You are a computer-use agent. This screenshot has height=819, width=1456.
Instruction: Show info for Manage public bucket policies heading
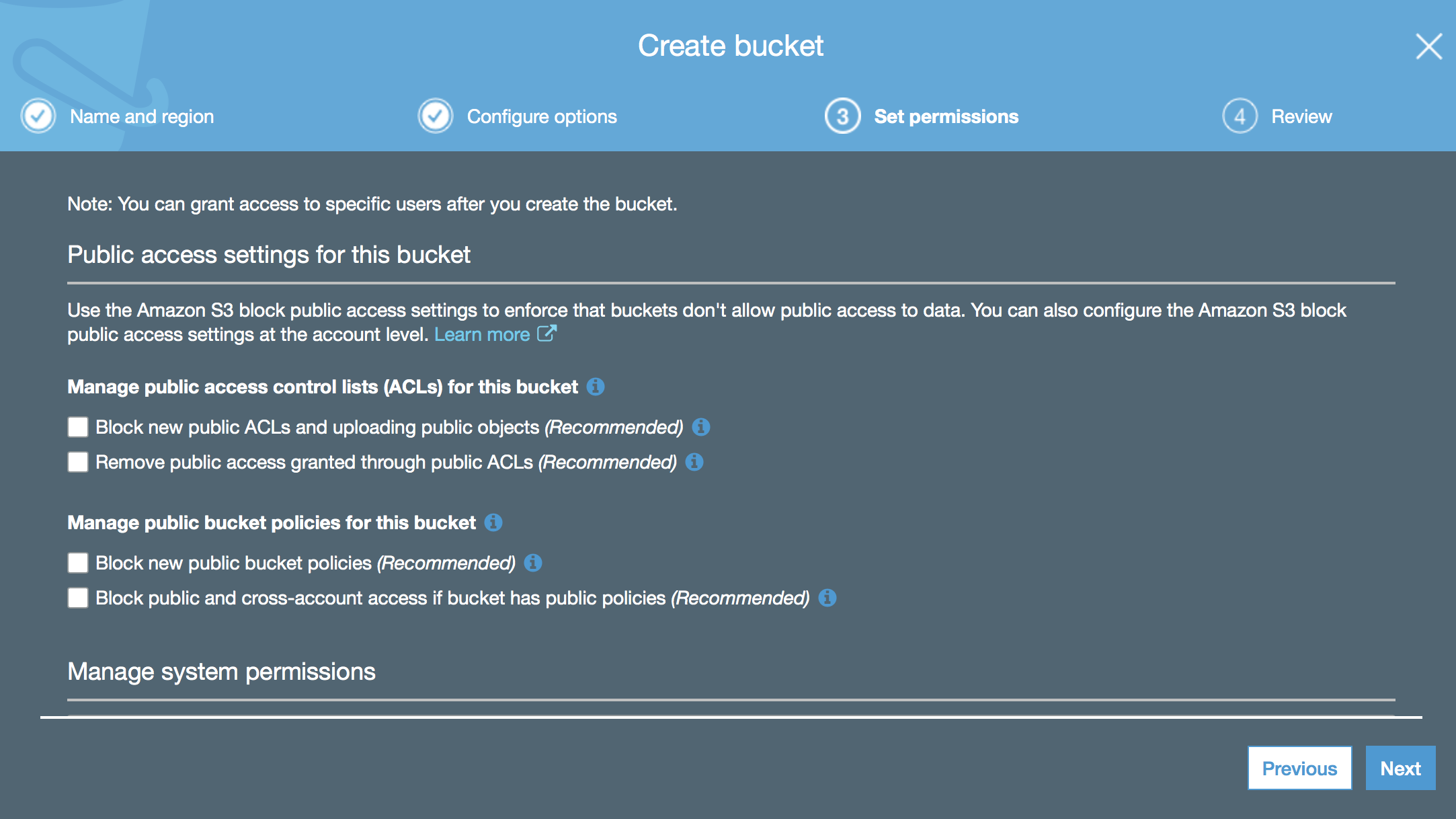tap(493, 522)
